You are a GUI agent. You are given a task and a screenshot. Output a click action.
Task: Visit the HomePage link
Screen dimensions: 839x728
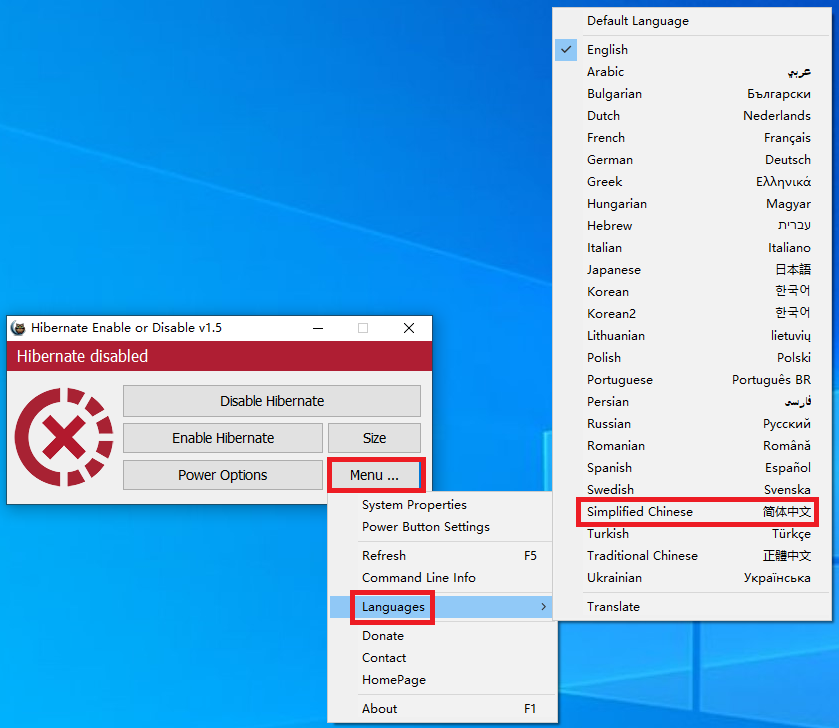394,679
